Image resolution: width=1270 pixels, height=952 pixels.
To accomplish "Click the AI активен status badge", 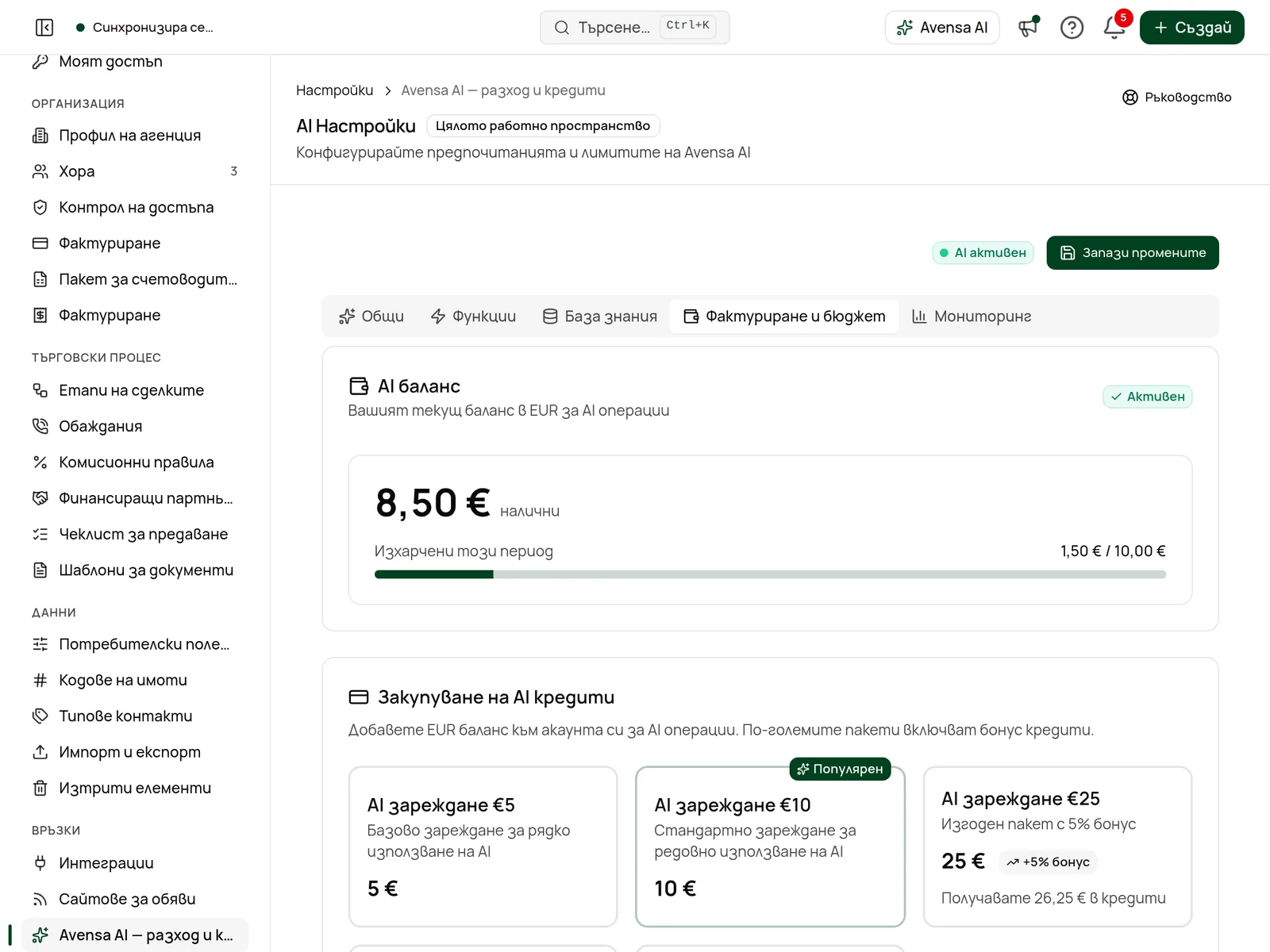I will [x=983, y=253].
